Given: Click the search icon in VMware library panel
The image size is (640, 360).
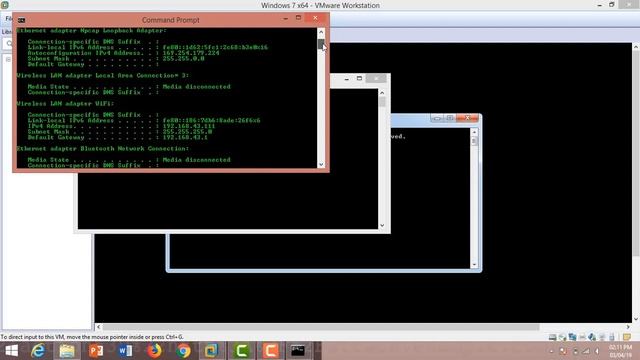Looking at the screenshot, I should [x=9, y=44].
